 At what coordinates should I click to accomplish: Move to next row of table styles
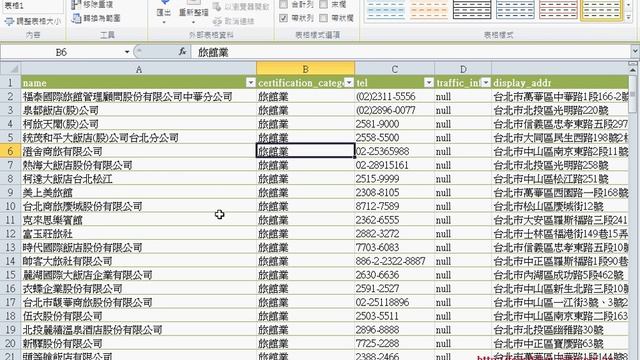[x=629, y=6]
